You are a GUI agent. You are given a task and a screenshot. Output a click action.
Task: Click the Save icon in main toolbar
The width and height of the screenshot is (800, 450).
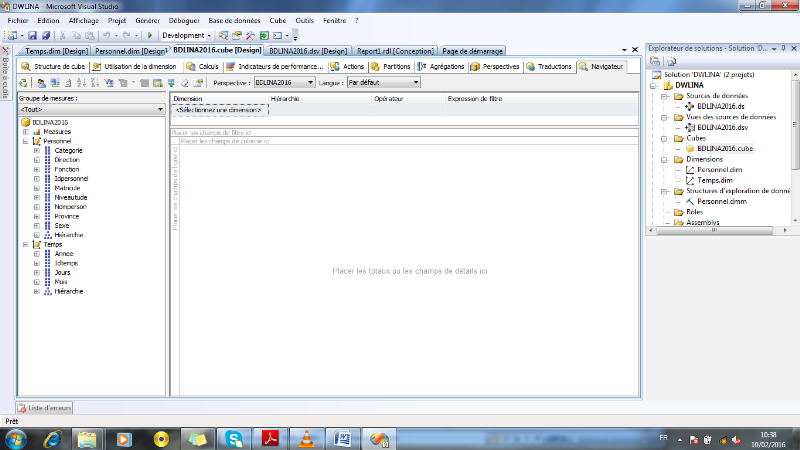point(33,35)
